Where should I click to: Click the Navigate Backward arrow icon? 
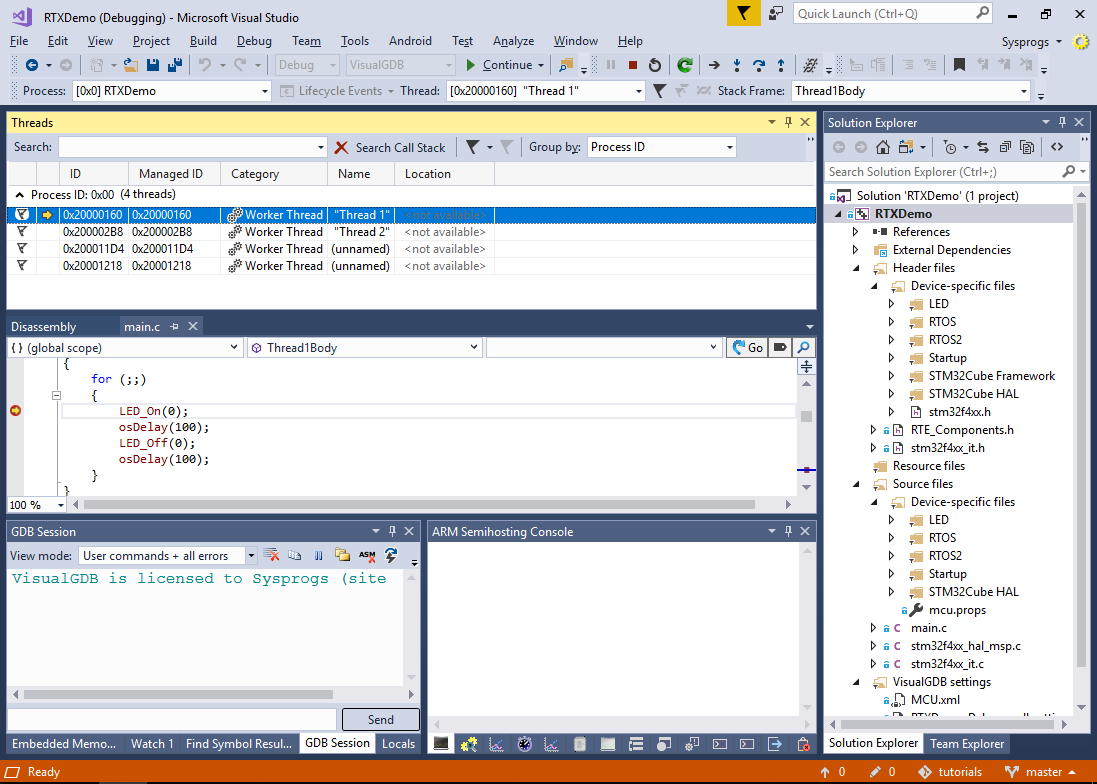coord(31,65)
